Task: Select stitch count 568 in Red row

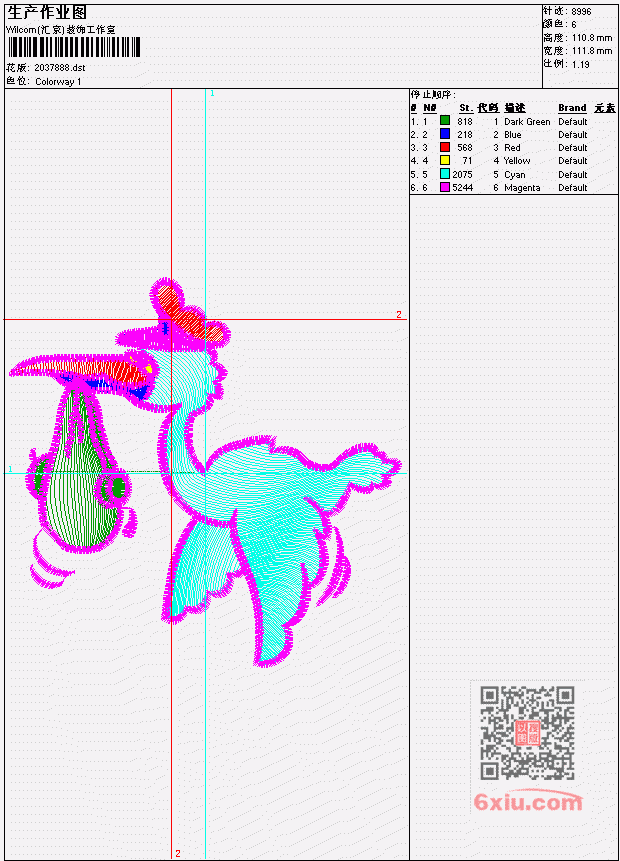Action: pyautogui.click(x=465, y=148)
